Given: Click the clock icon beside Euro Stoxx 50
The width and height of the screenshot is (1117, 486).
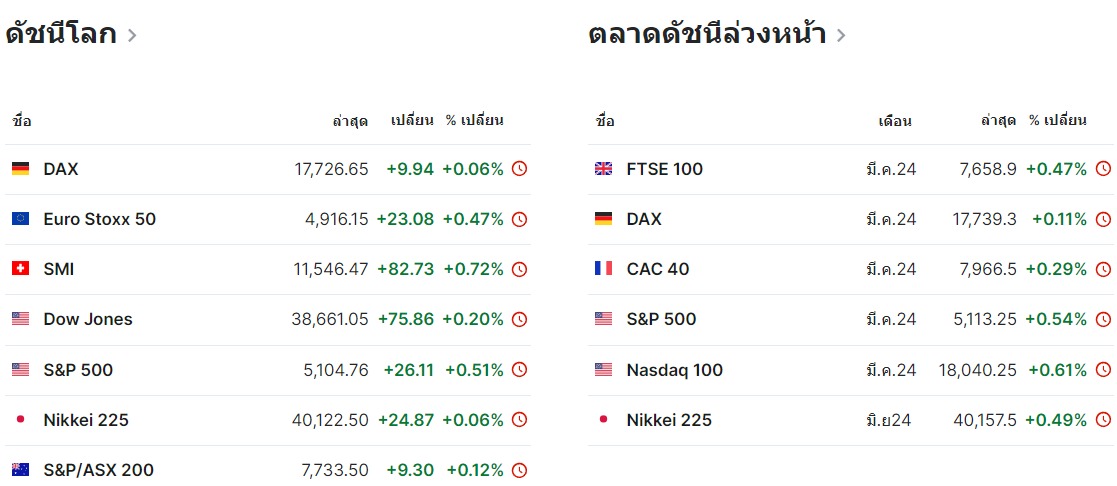Looking at the screenshot, I should click(x=519, y=219).
